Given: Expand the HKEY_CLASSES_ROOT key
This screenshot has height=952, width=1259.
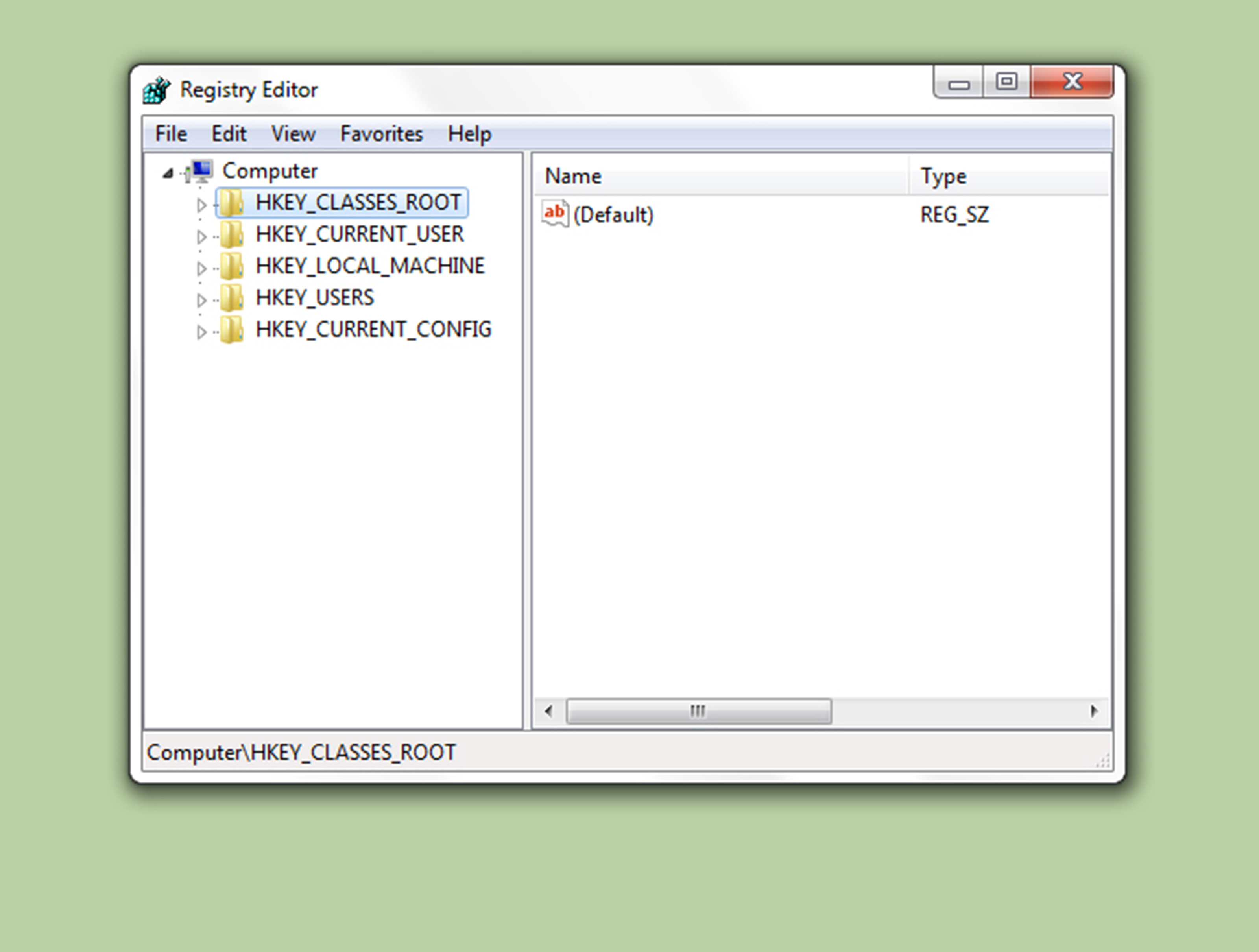Looking at the screenshot, I should click(201, 204).
